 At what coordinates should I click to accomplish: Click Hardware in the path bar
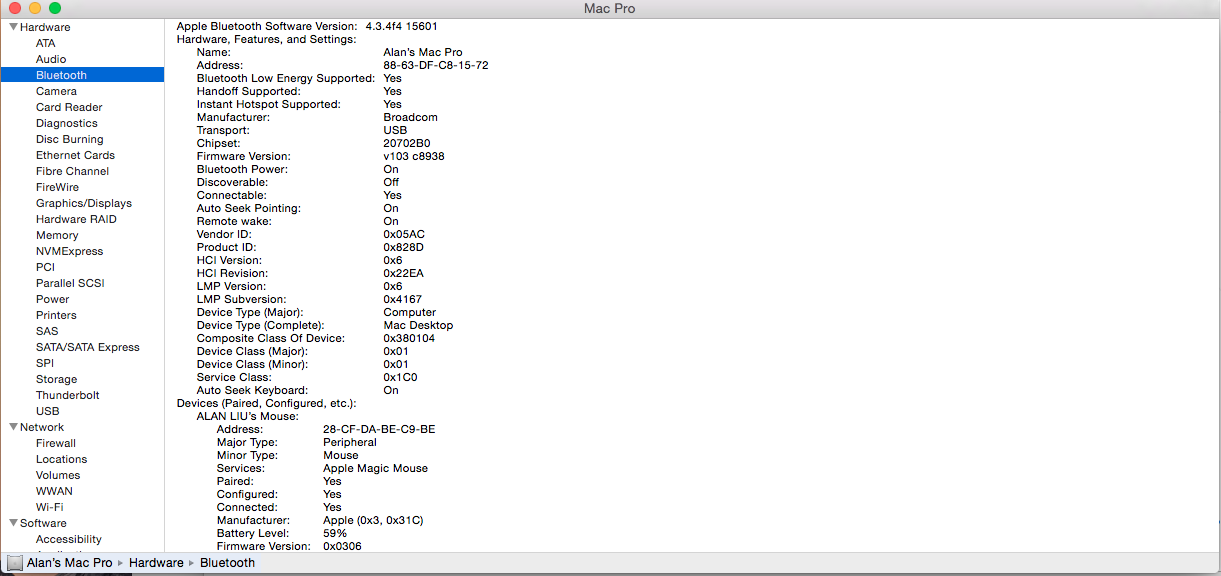[x=156, y=563]
